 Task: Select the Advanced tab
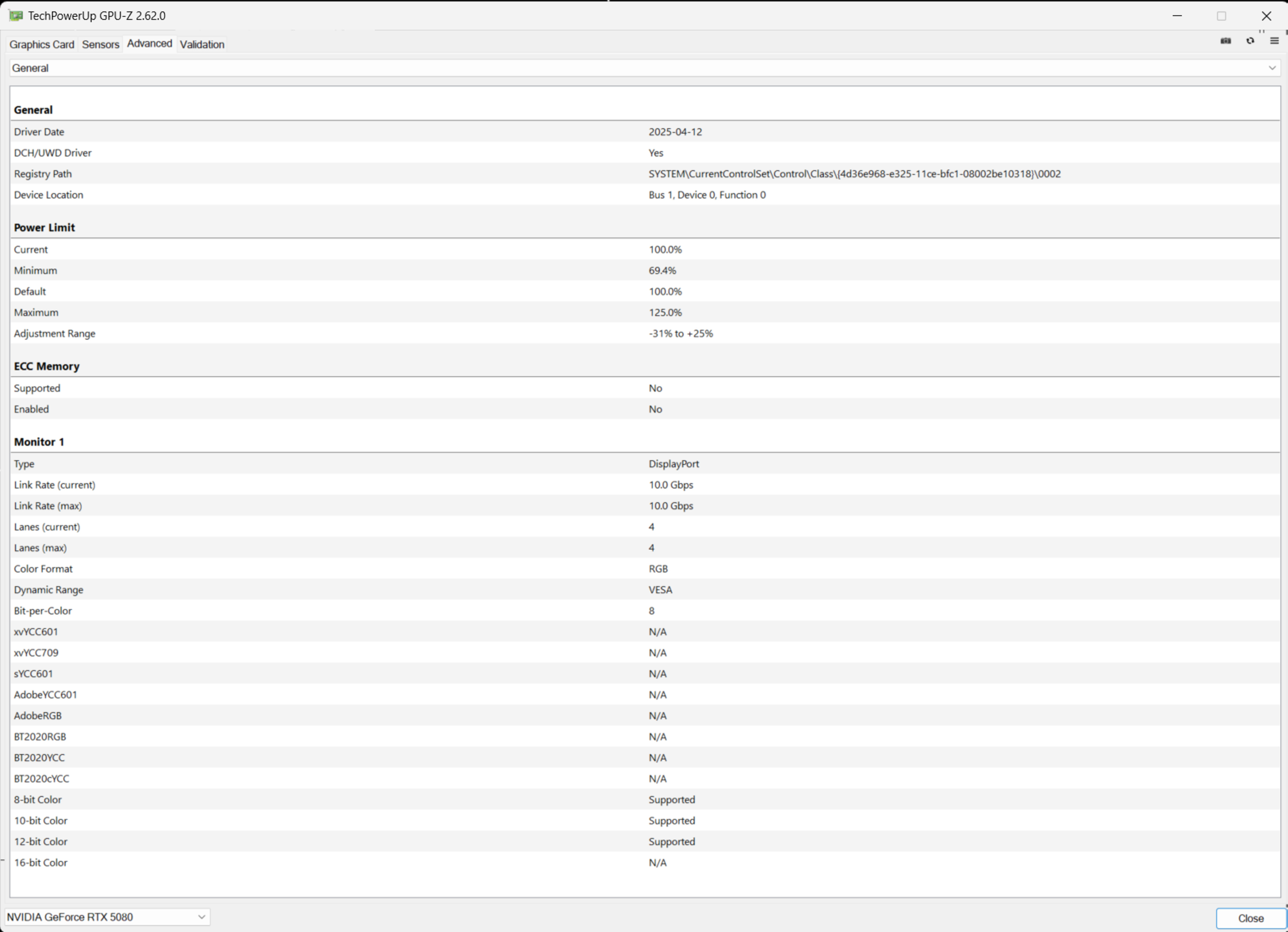(149, 44)
